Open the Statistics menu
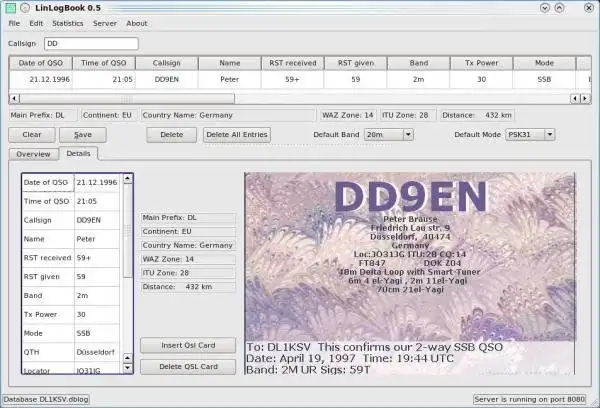600x408 pixels. (68, 23)
